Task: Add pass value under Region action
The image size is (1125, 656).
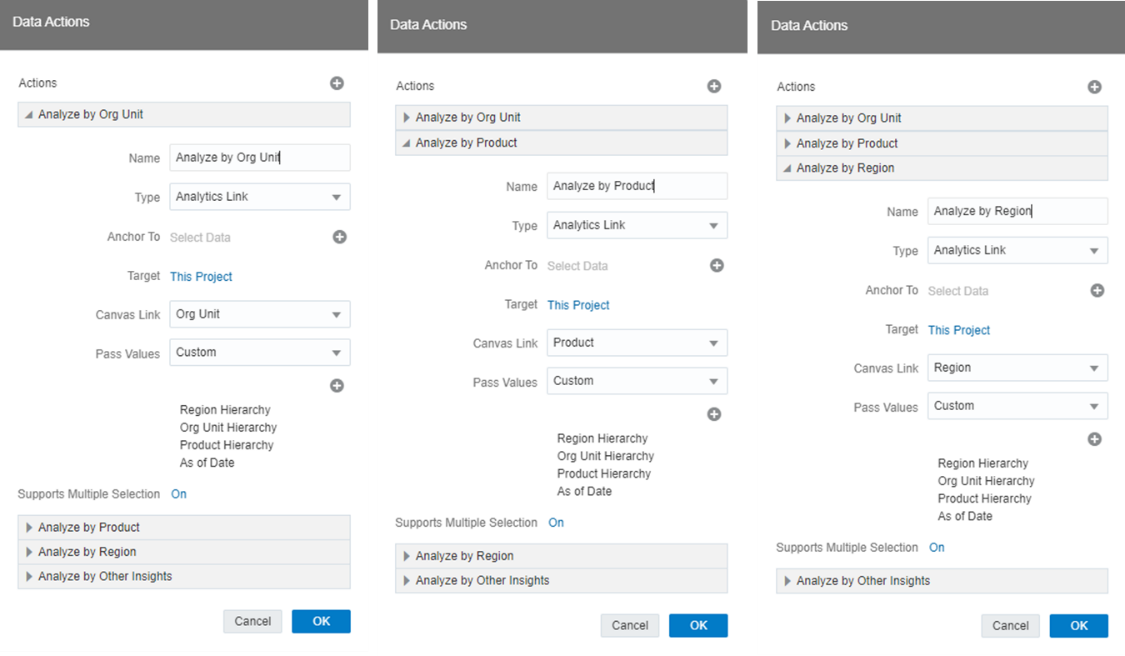Action: coord(1094,439)
